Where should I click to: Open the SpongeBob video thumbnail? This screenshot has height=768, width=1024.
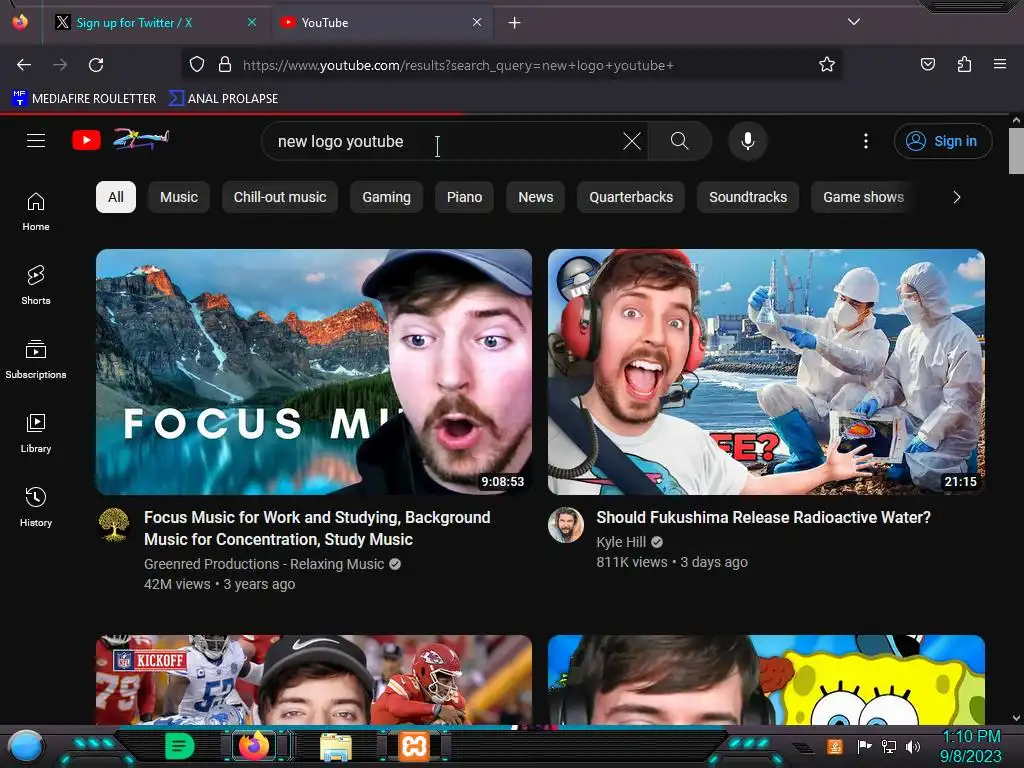click(766, 680)
